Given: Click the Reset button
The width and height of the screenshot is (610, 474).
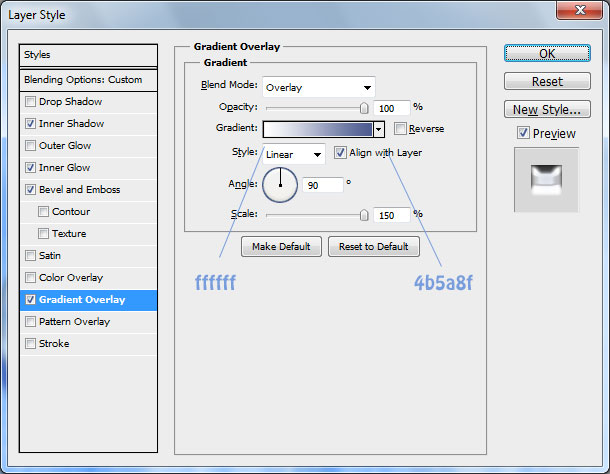Looking at the screenshot, I should (x=547, y=81).
